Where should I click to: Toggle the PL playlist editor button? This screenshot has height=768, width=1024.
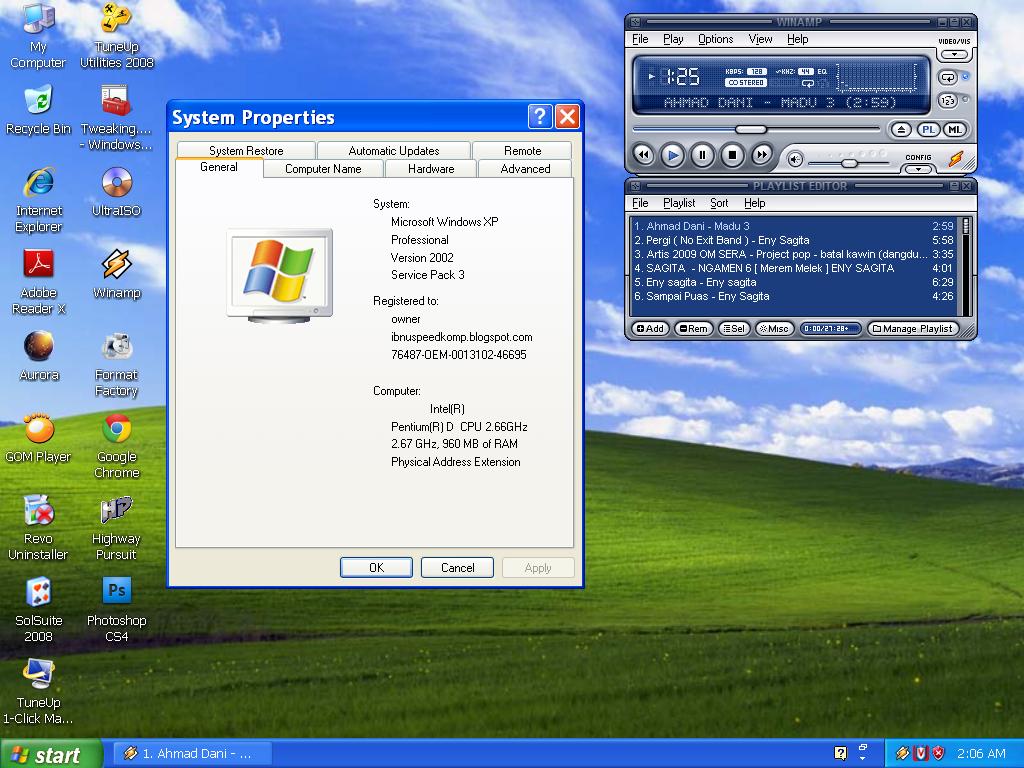(927, 129)
